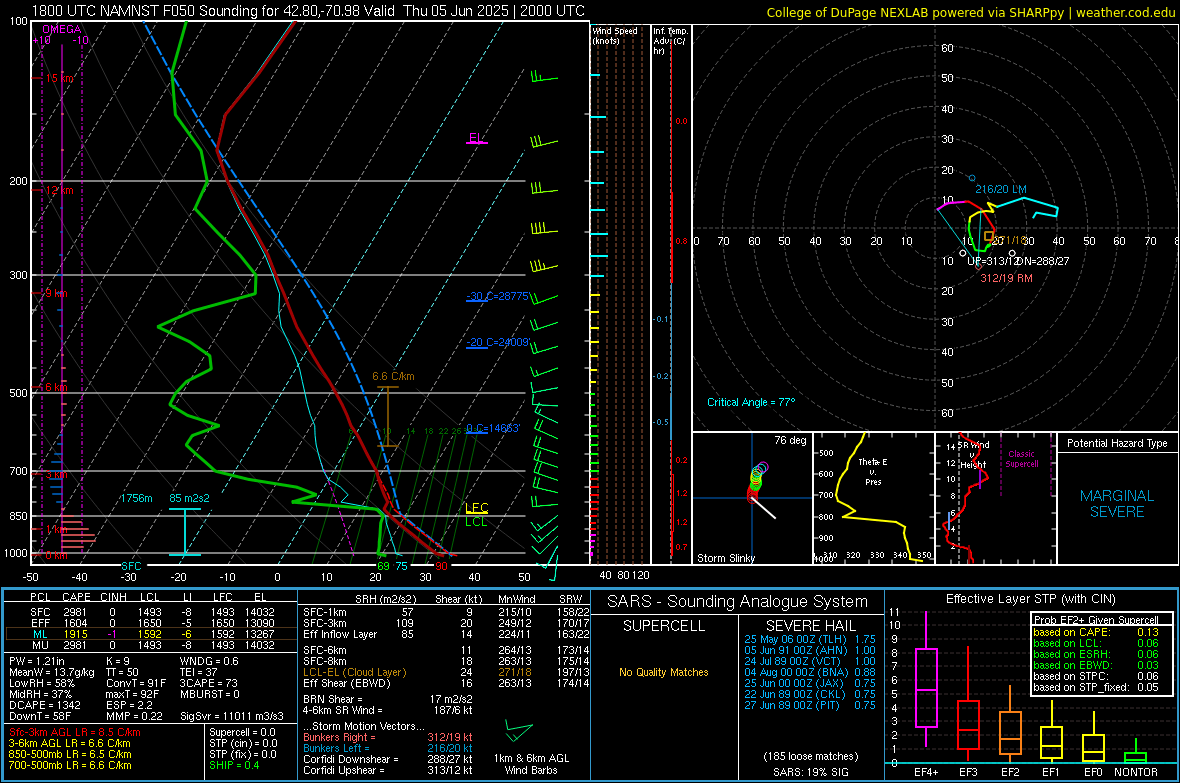1180x783 pixels.
Task: Click the '850-500mb LR = 6.5 C/km' line
Action: [70, 754]
